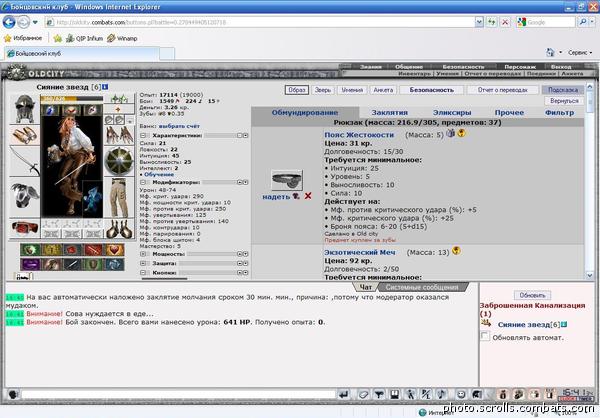Click the round green shield slot
Viewport: 600px width, 418px height.
[x=119, y=161]
